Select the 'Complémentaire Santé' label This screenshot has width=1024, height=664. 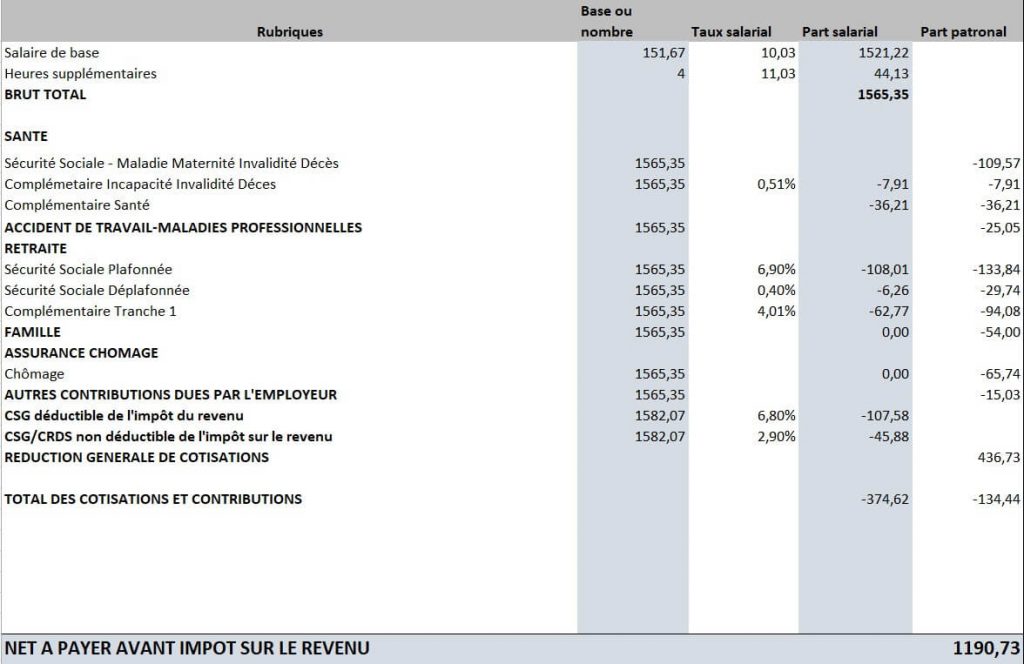coord(77,205)
